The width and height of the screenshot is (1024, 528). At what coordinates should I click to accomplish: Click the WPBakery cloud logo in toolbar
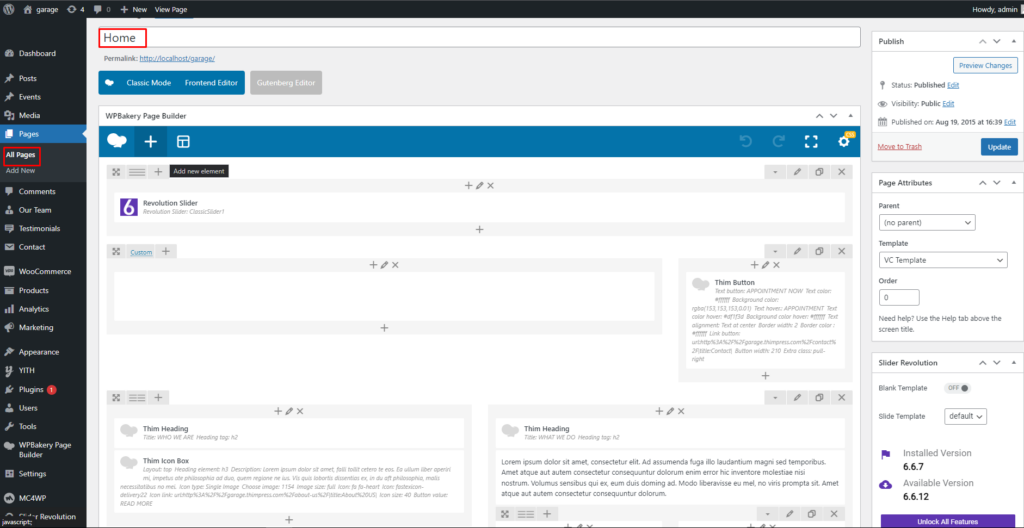click(x=117, y=141)
